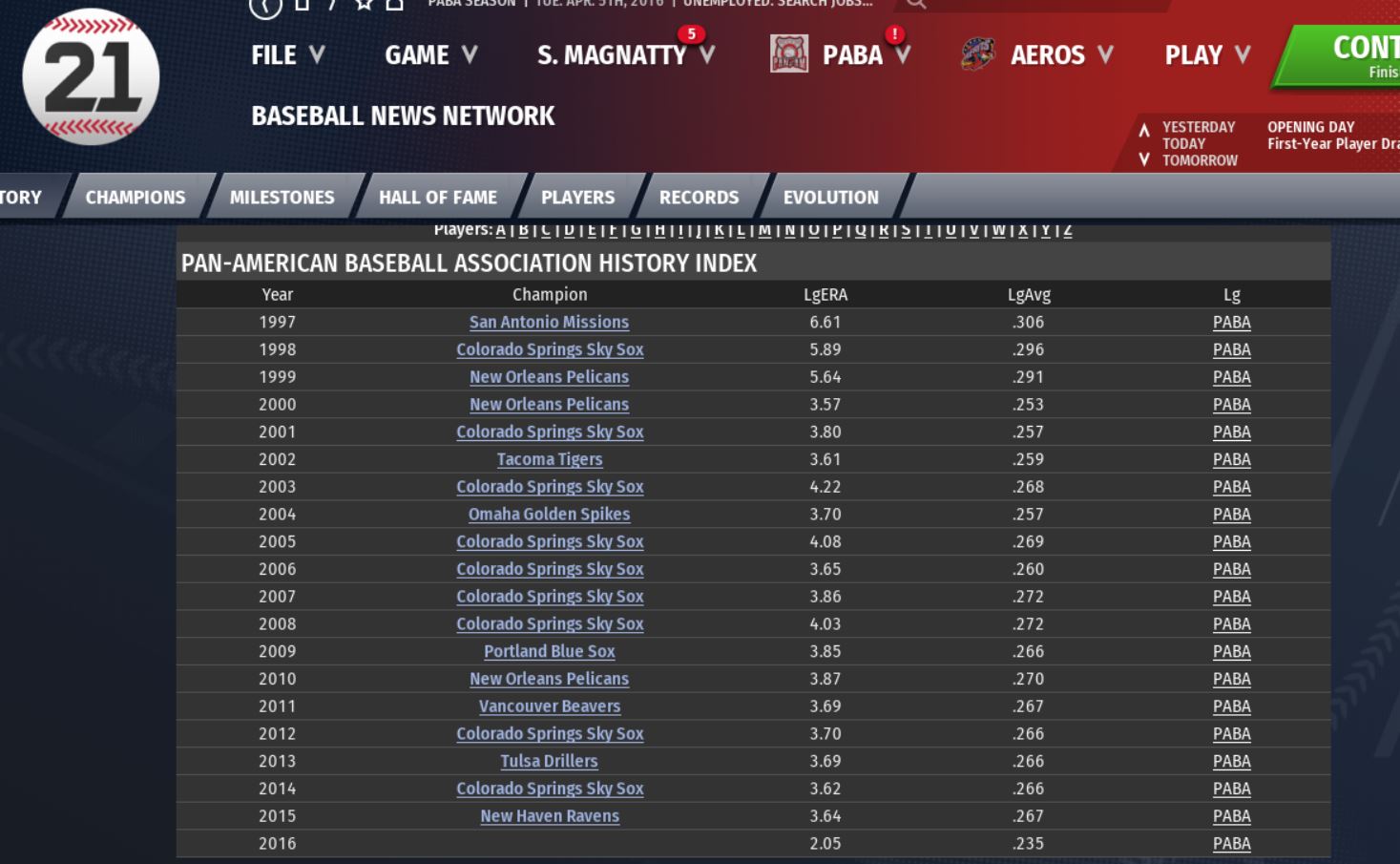This screenshot has height=864, width=1400.
Task: Click the 2003 year cell
Action: pyautogui.click(x=278, y=487)
